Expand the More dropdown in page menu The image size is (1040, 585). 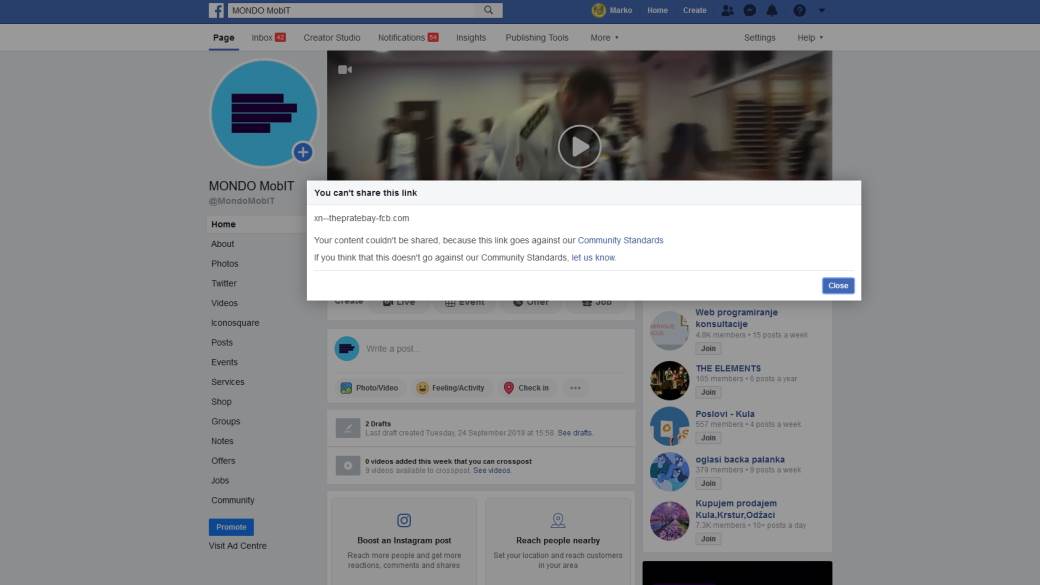pyautogui.click(x=604, y=38)
